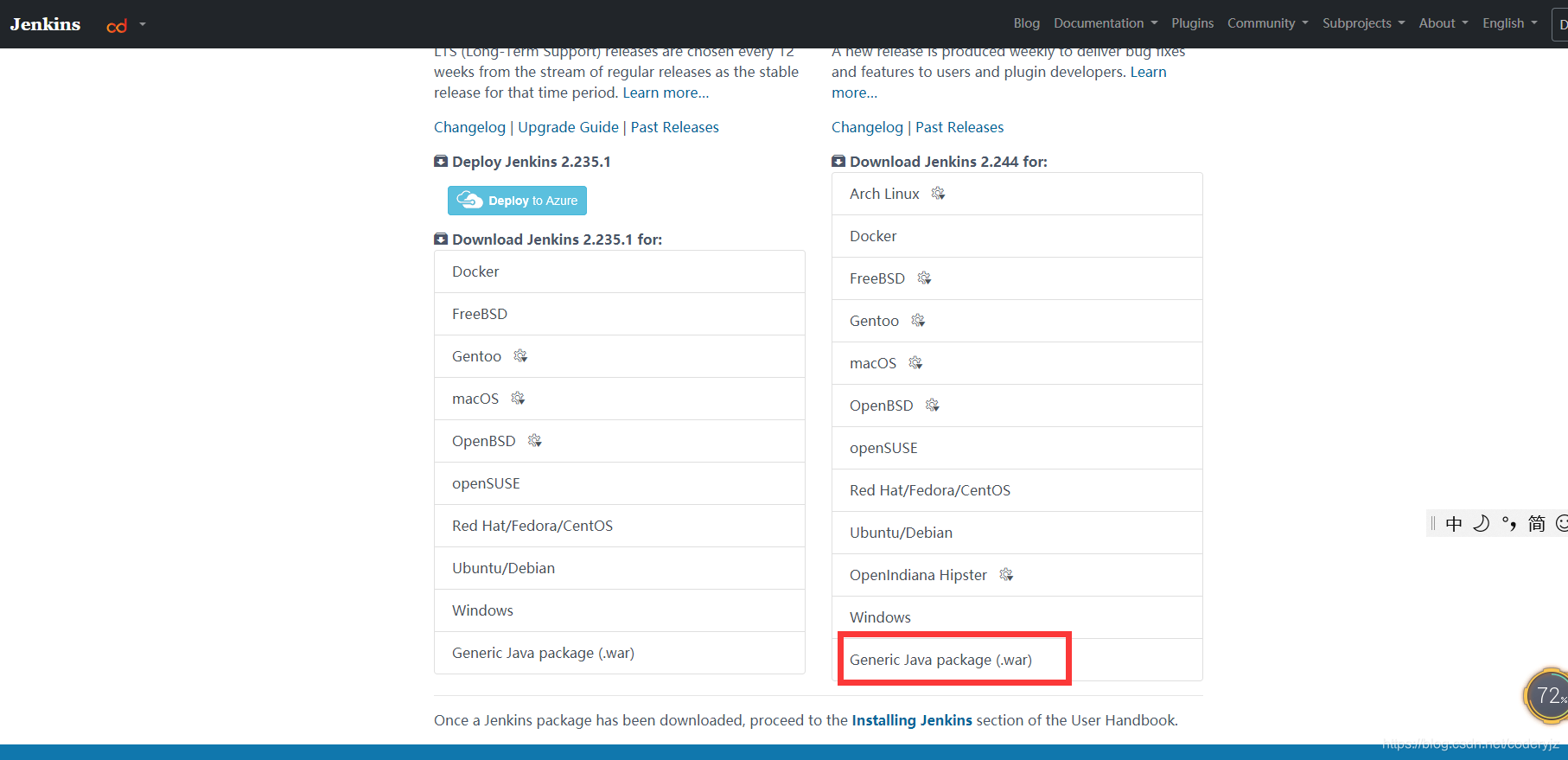The height and width of the screenshot is (760, 1568).
Task: Click the gear icon beside Arch Linux
Action: coord(938,194)
